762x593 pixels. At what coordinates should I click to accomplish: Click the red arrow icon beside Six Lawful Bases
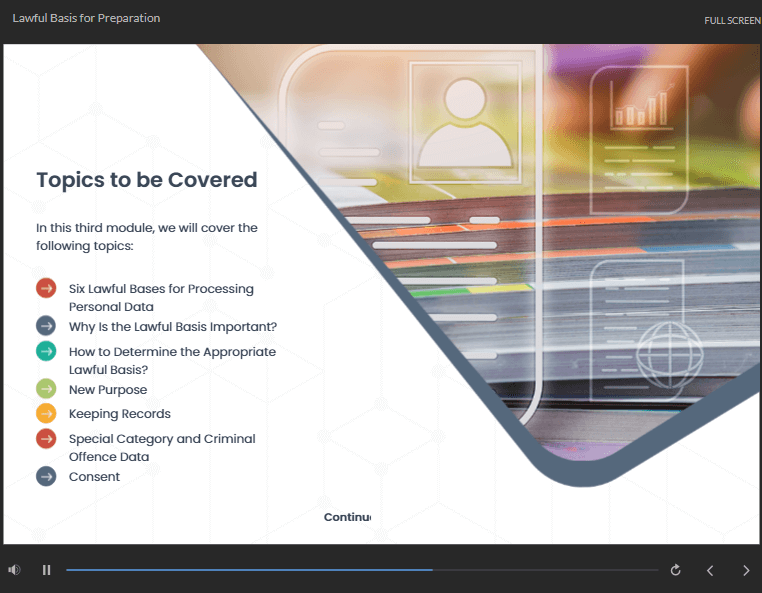tap(46, 289)
